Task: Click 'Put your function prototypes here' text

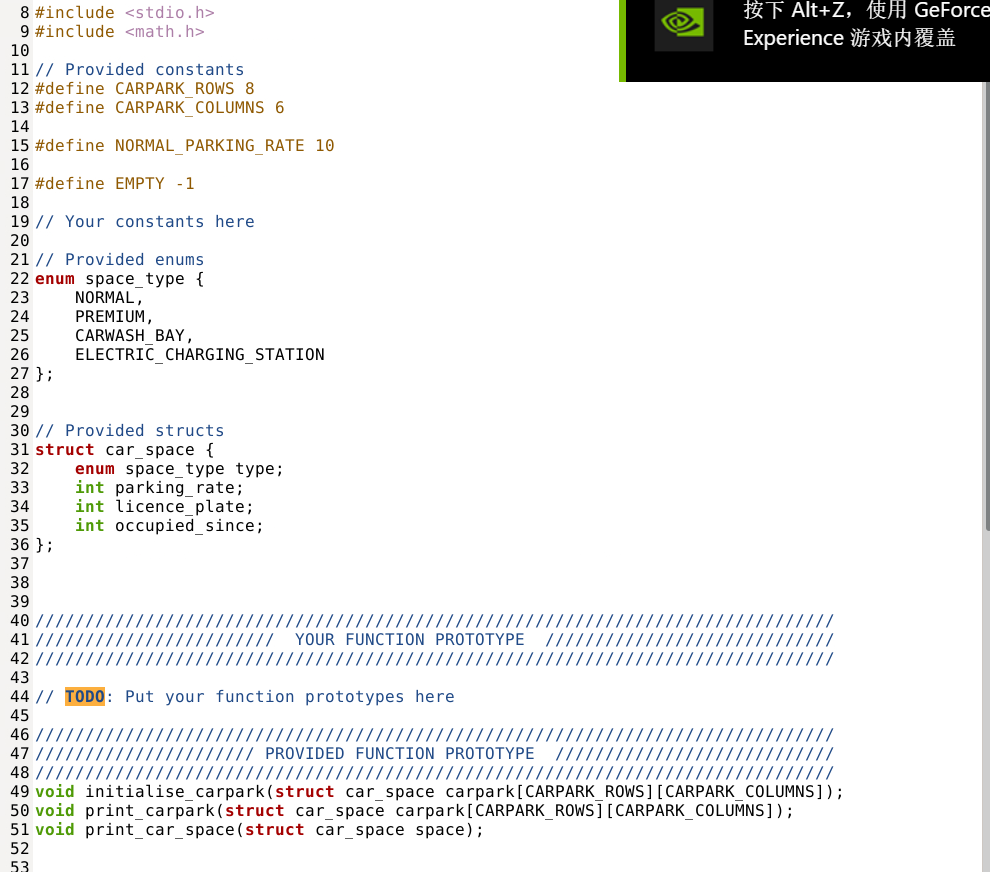Action: point(290,696)
